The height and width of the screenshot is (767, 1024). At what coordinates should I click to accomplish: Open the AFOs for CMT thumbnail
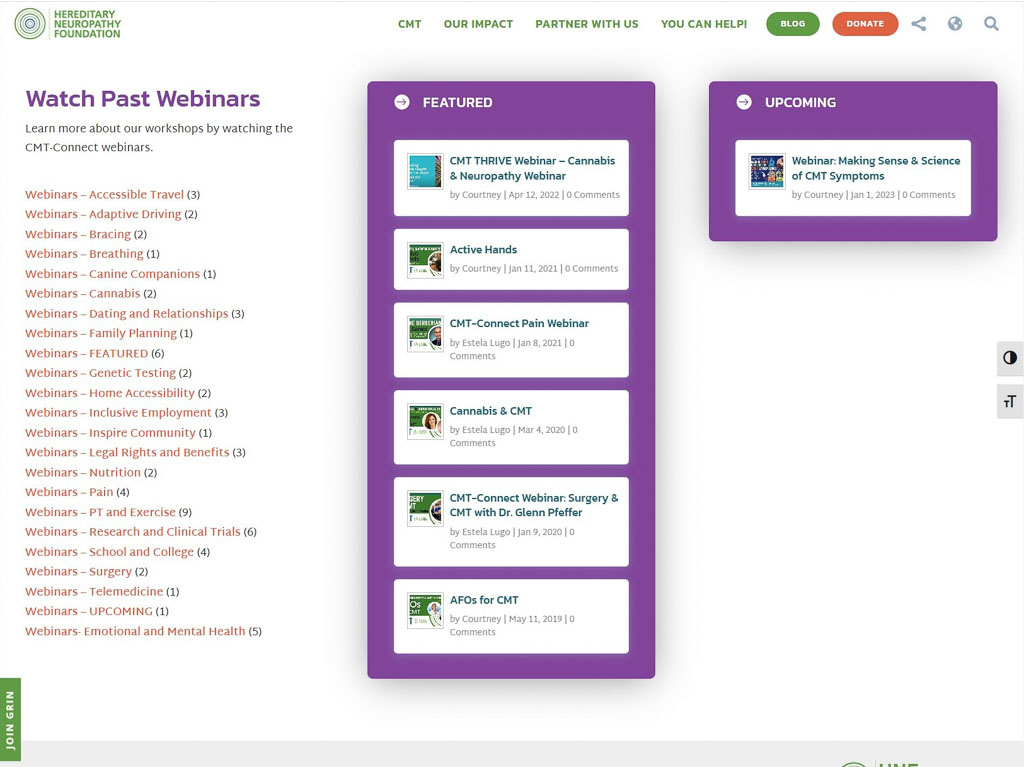pyautogui.click(x=425, y=610)
